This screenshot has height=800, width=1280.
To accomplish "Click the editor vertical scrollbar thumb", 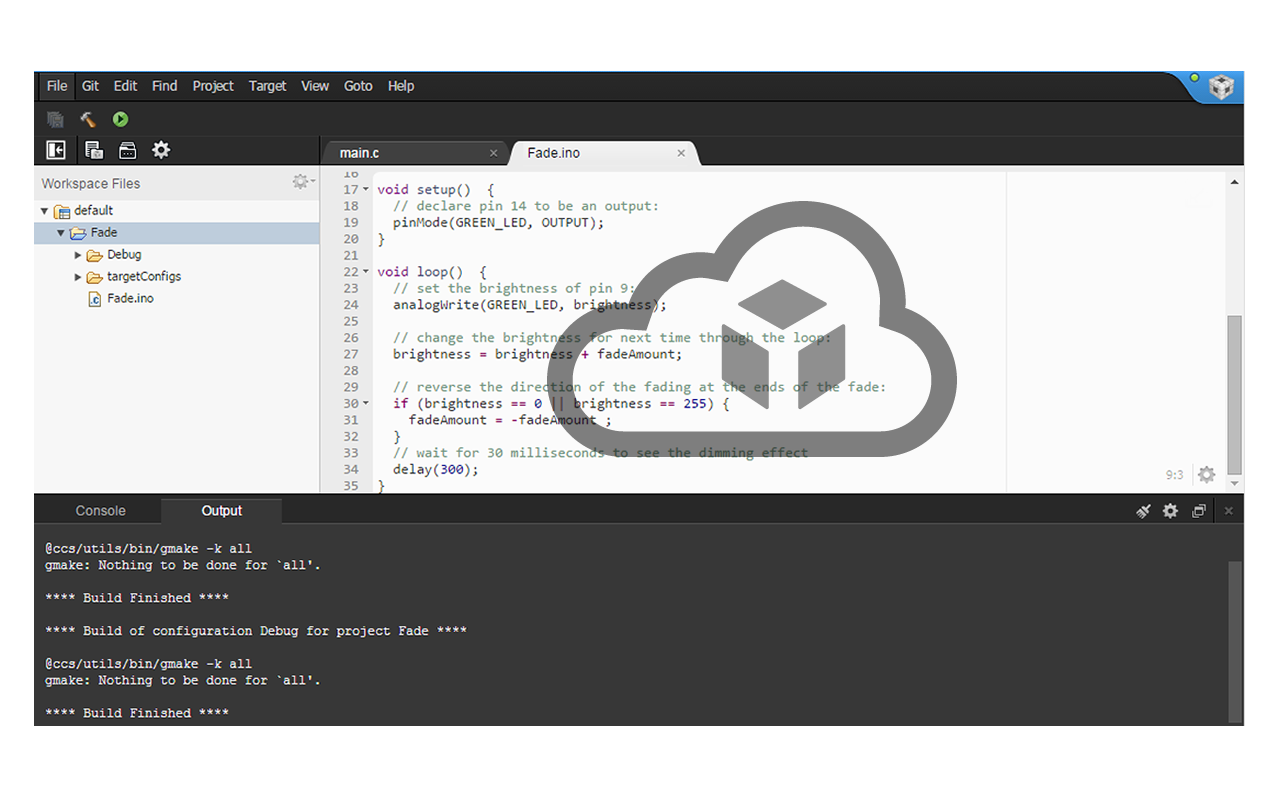I will [1235, 394].
